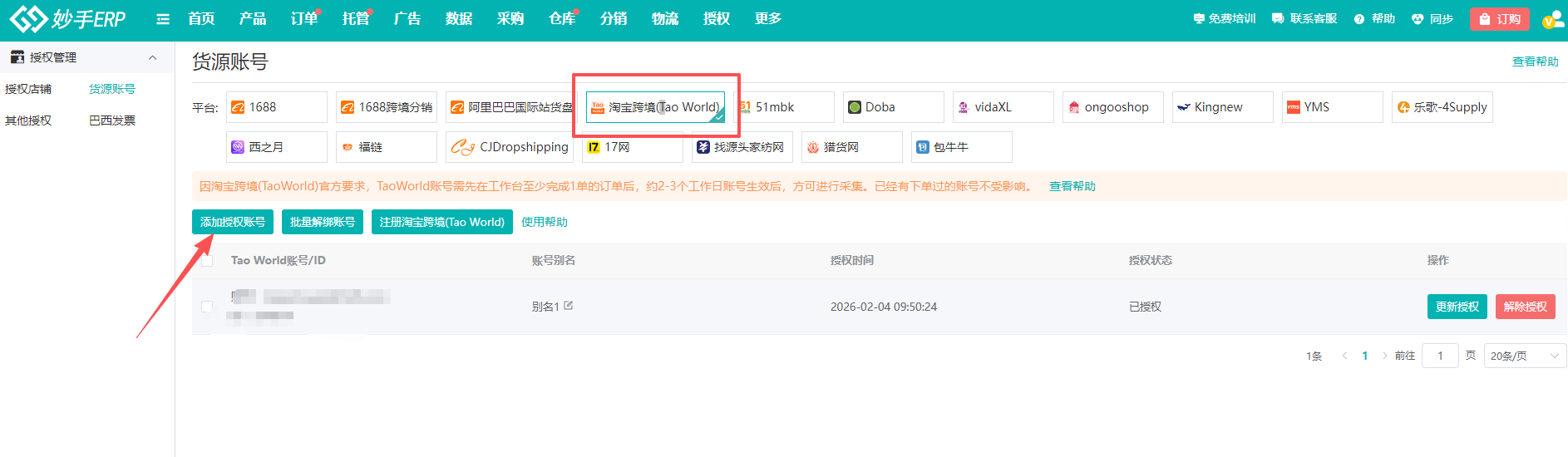
Task: Select the 西之月 platform
Action: 277,147
